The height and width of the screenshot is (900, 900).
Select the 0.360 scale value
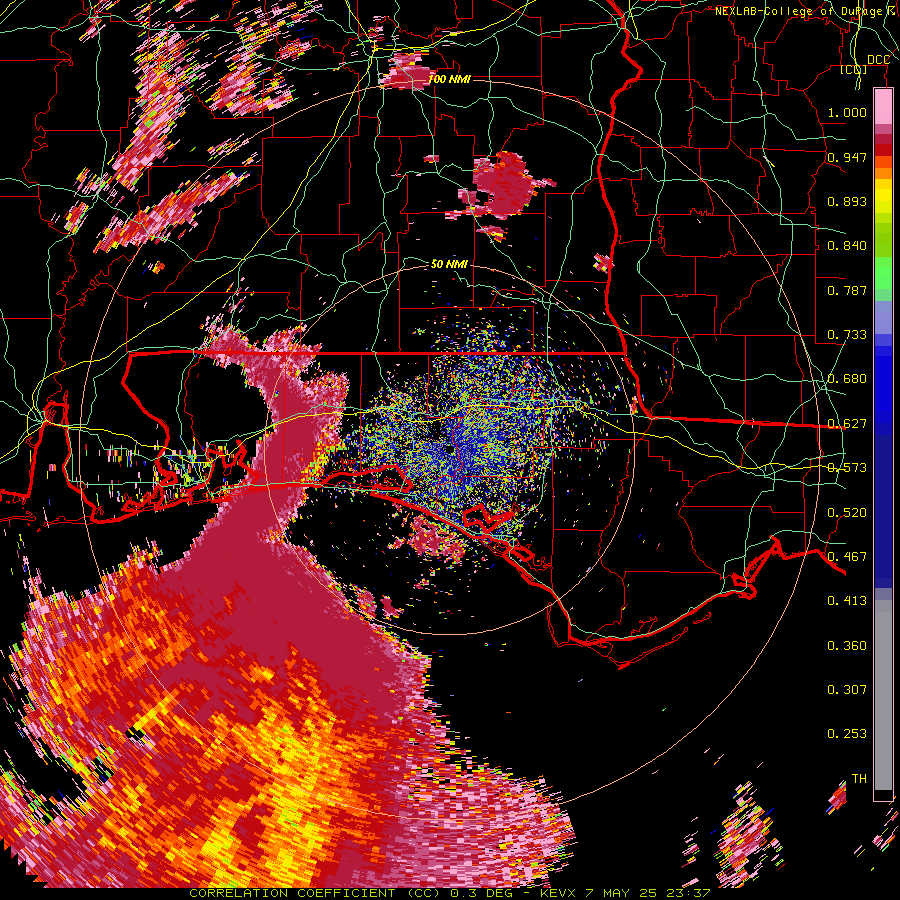(x=847, y=646)
